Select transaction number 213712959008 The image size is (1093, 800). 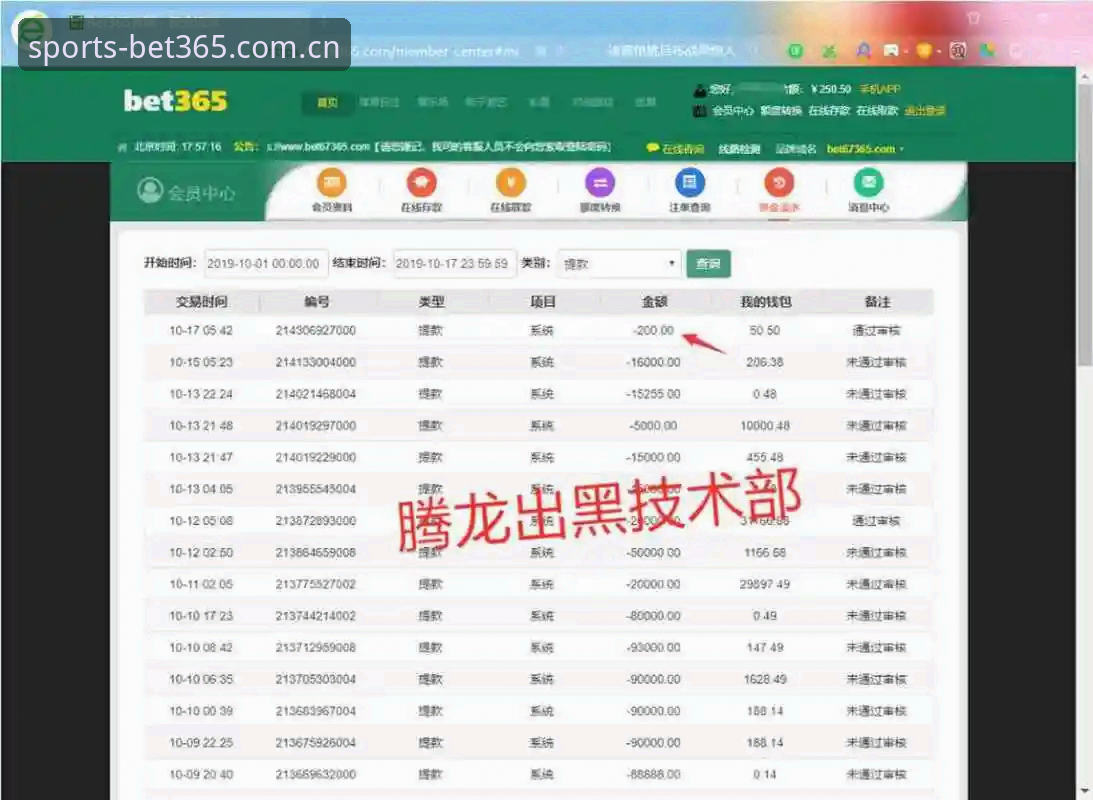pyautogui.click(x=316, y=647)
